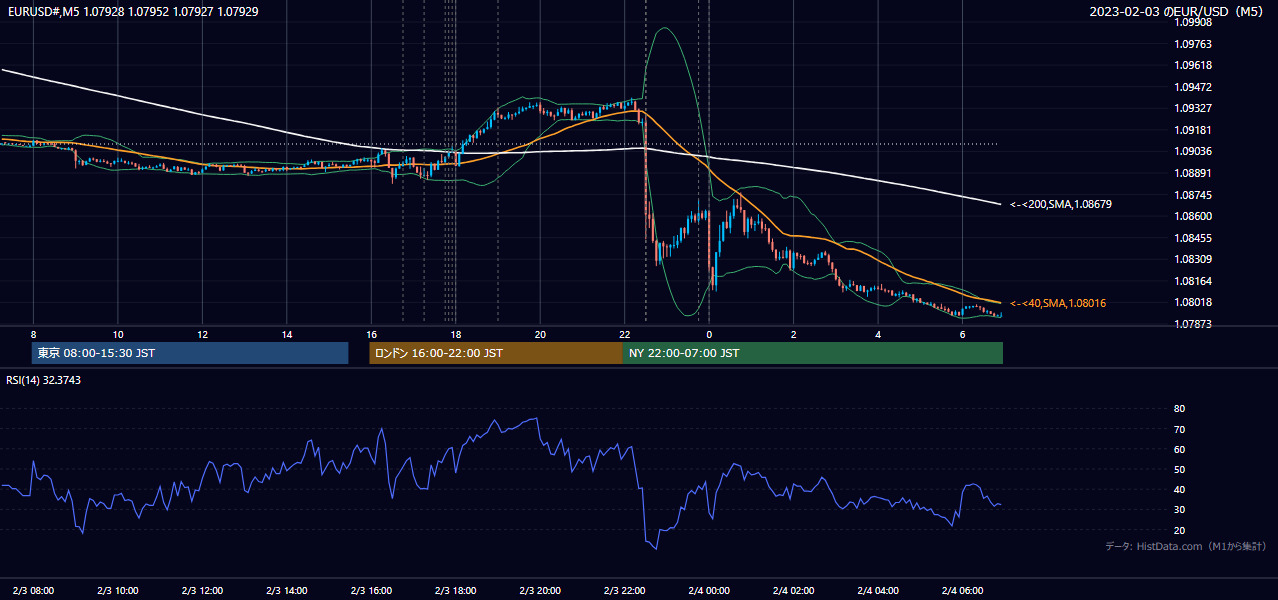
Task: Click the 2/3 20:00 time label
Action: [x=540, y=591]
